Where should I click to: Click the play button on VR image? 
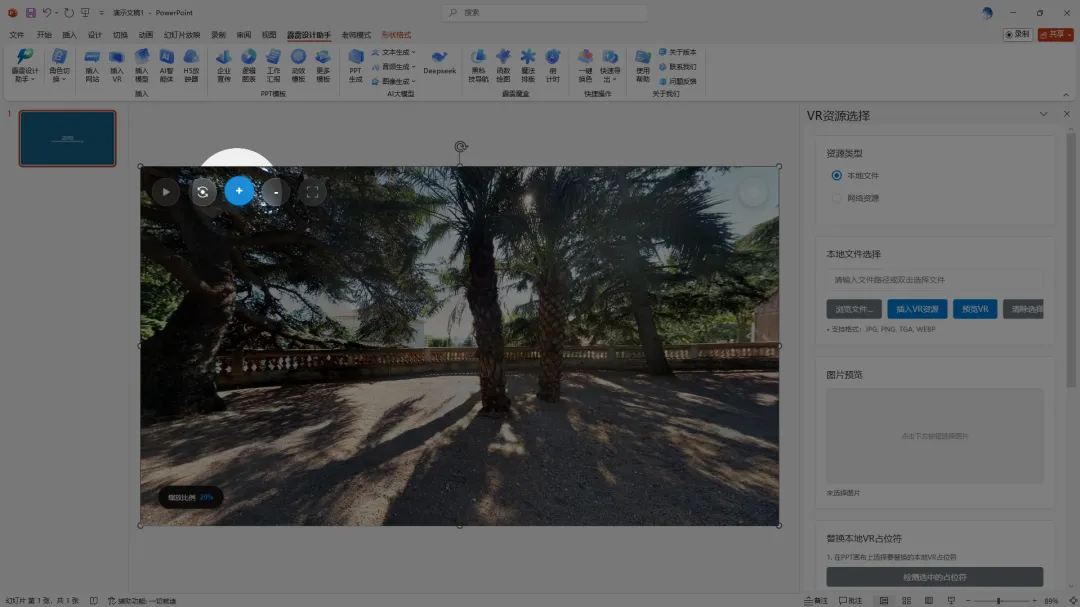click(x=166, y=192)
